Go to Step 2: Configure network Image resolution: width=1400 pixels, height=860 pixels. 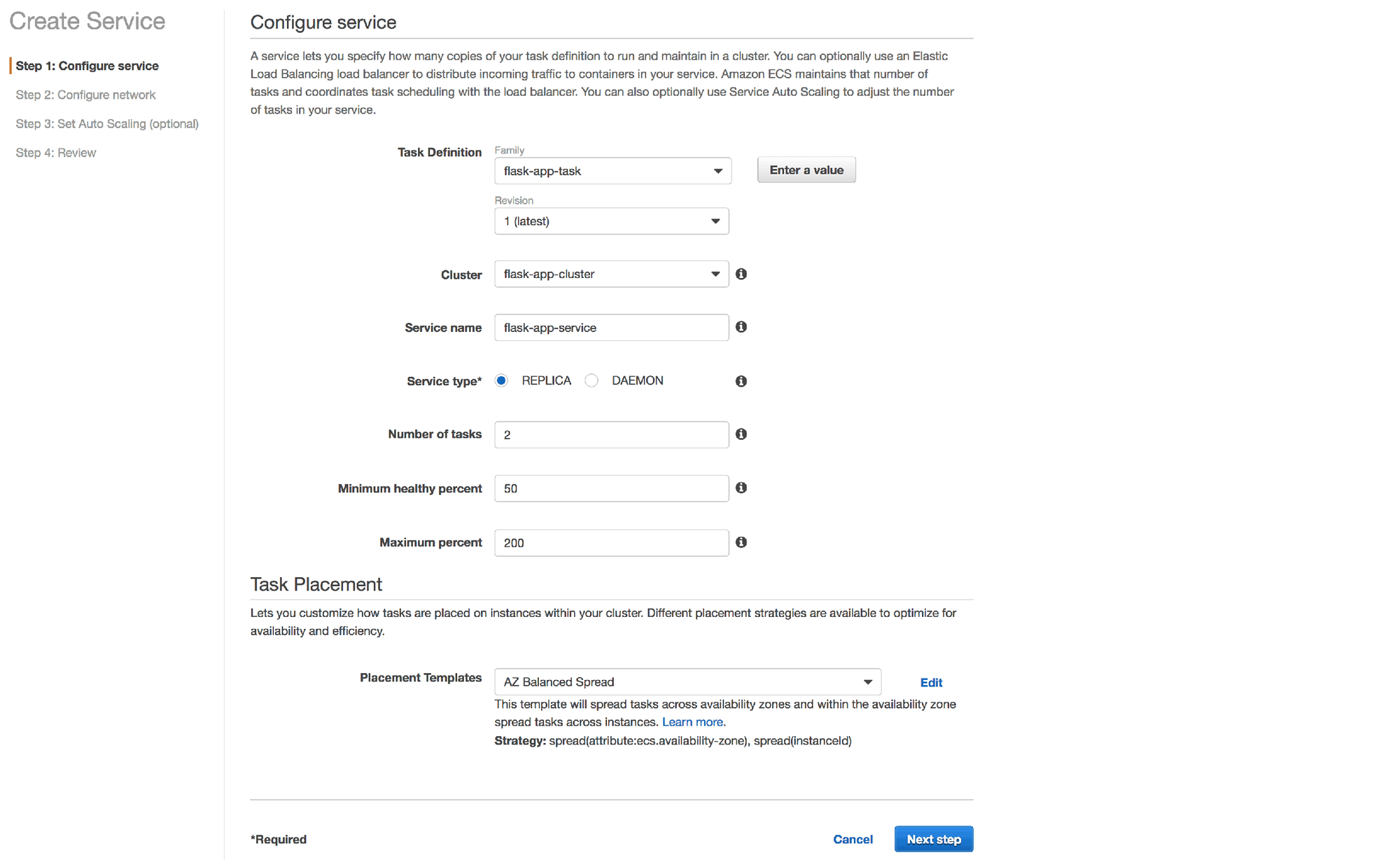click(85, 95)
